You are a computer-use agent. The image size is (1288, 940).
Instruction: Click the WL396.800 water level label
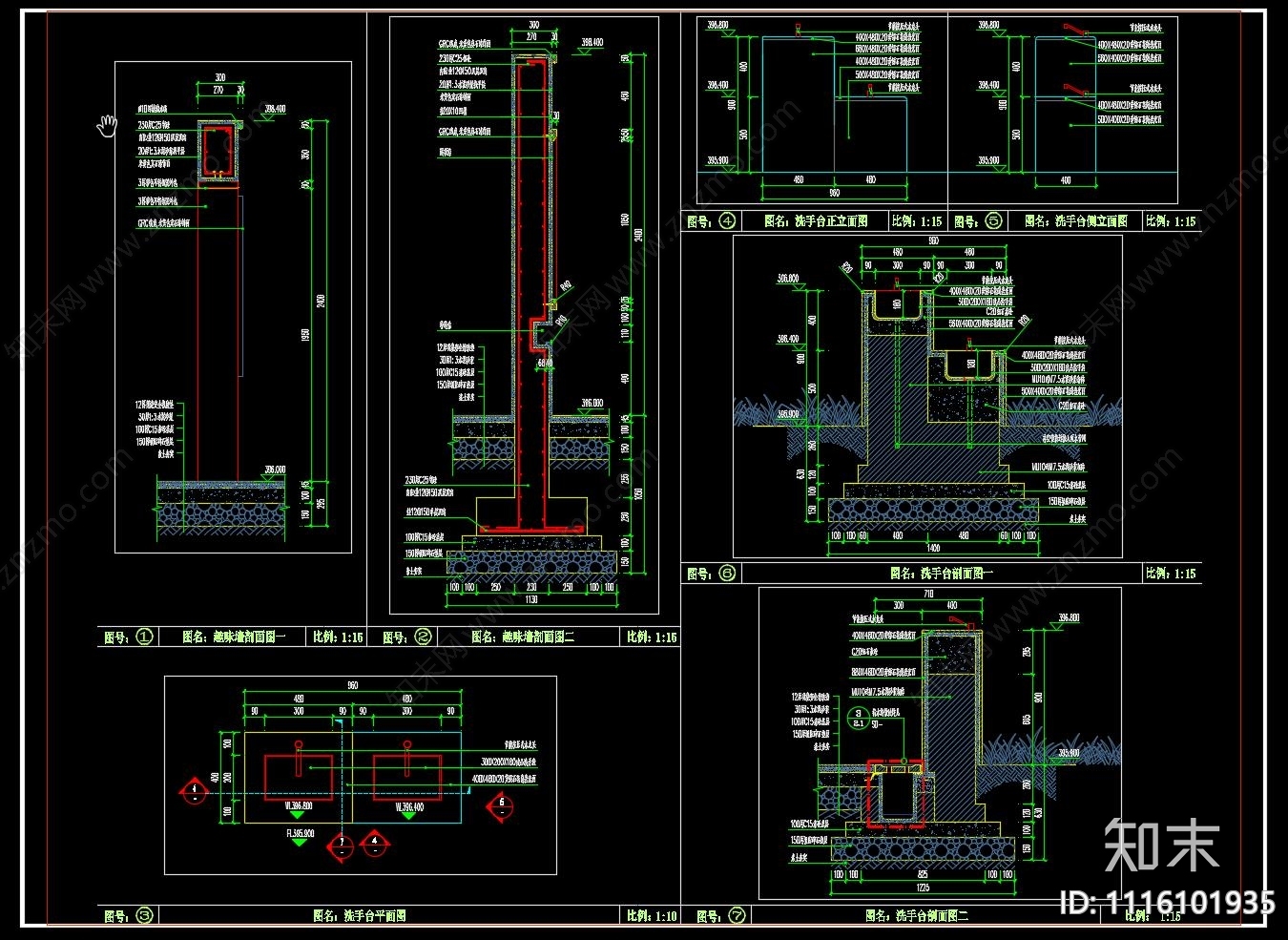[x=300, y=806]
